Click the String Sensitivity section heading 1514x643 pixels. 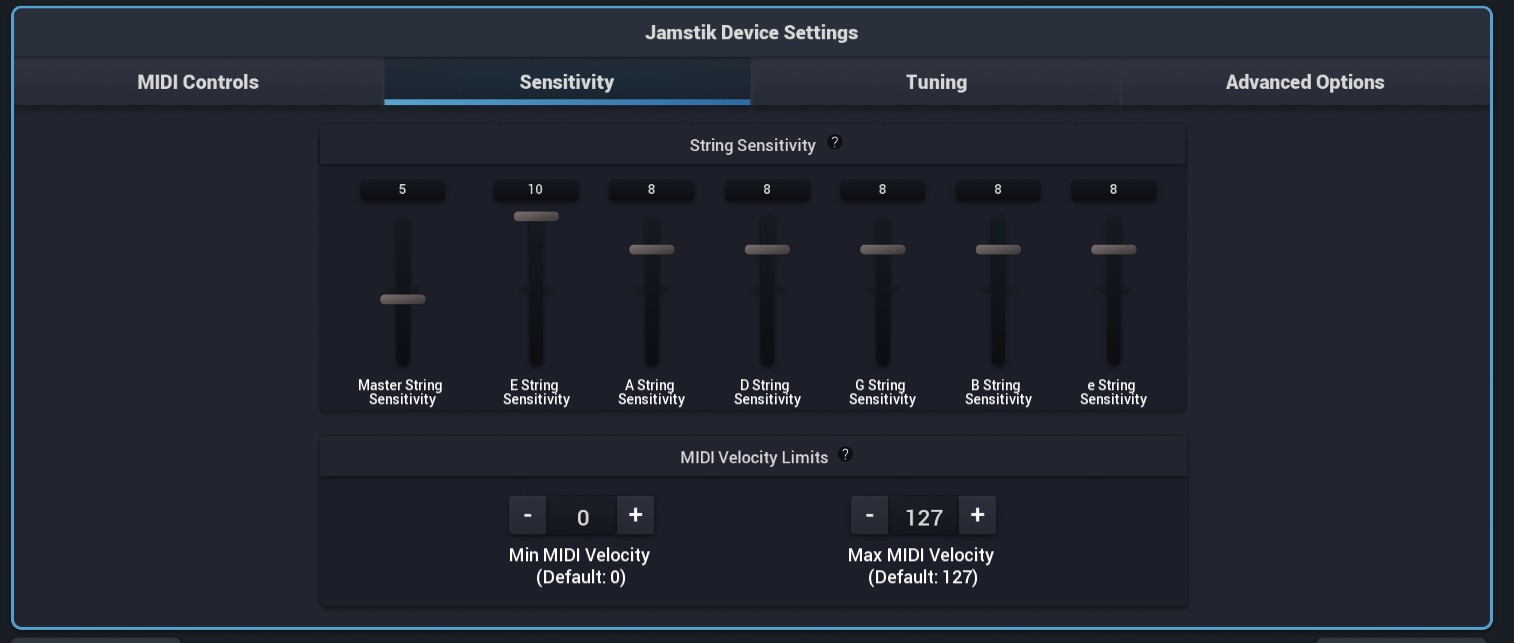[753, 145]
